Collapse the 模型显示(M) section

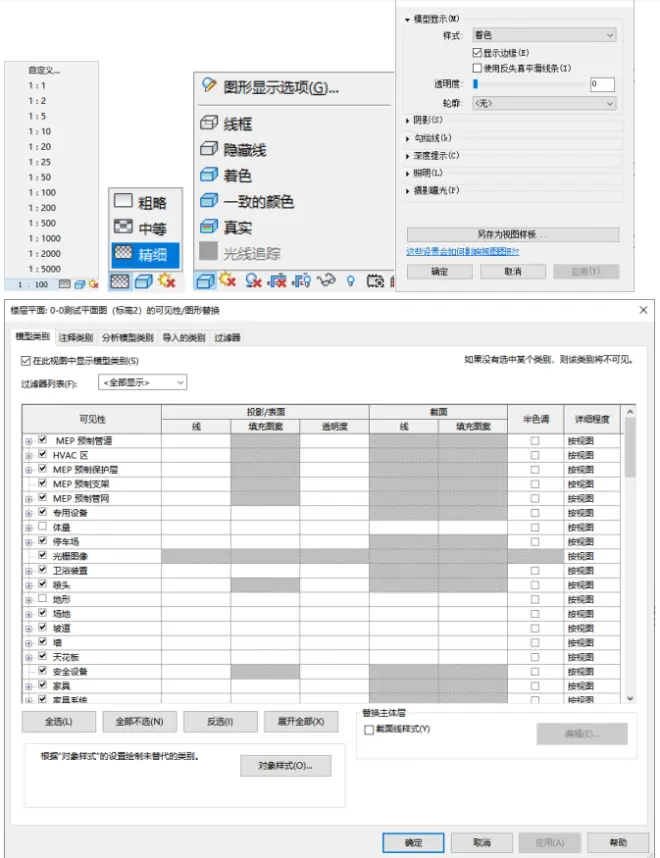407,20
